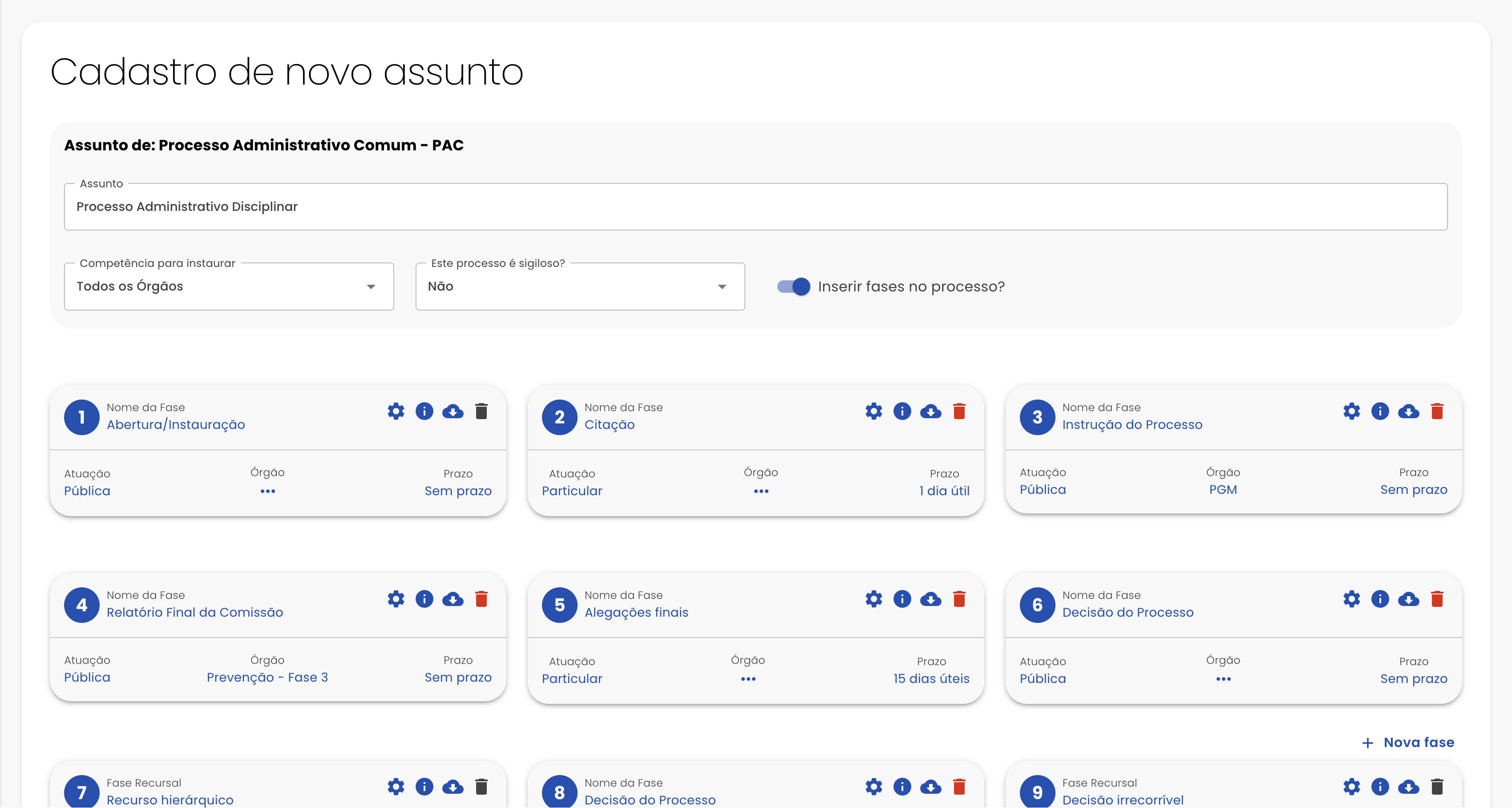This screenshot has width=1512, height=808.
Task: Show info for Recurso hierárquico phase
Action: (x=424, y=786)
